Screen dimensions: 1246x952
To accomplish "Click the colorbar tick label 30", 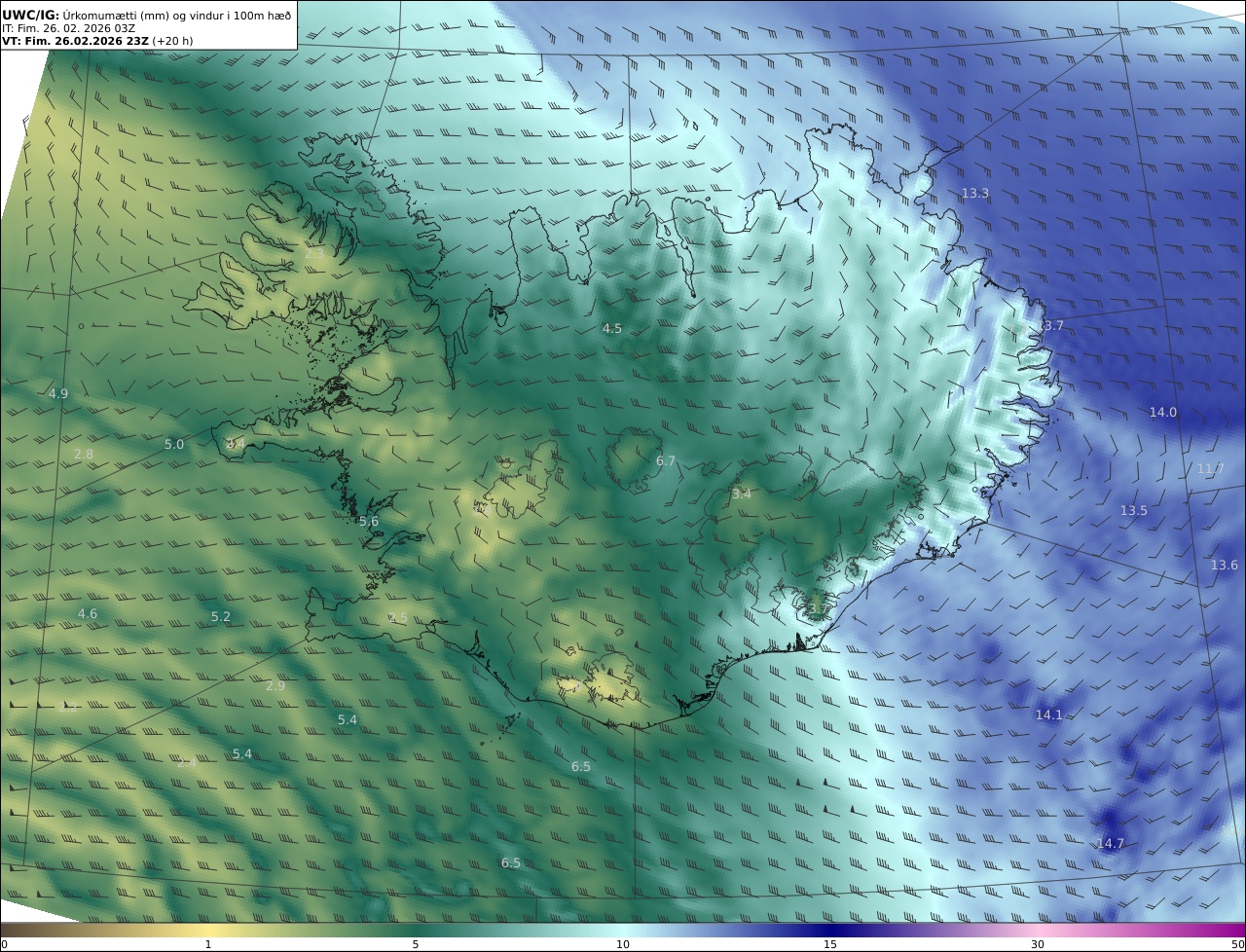I will pyautogui.click(x=1038, y=944).
